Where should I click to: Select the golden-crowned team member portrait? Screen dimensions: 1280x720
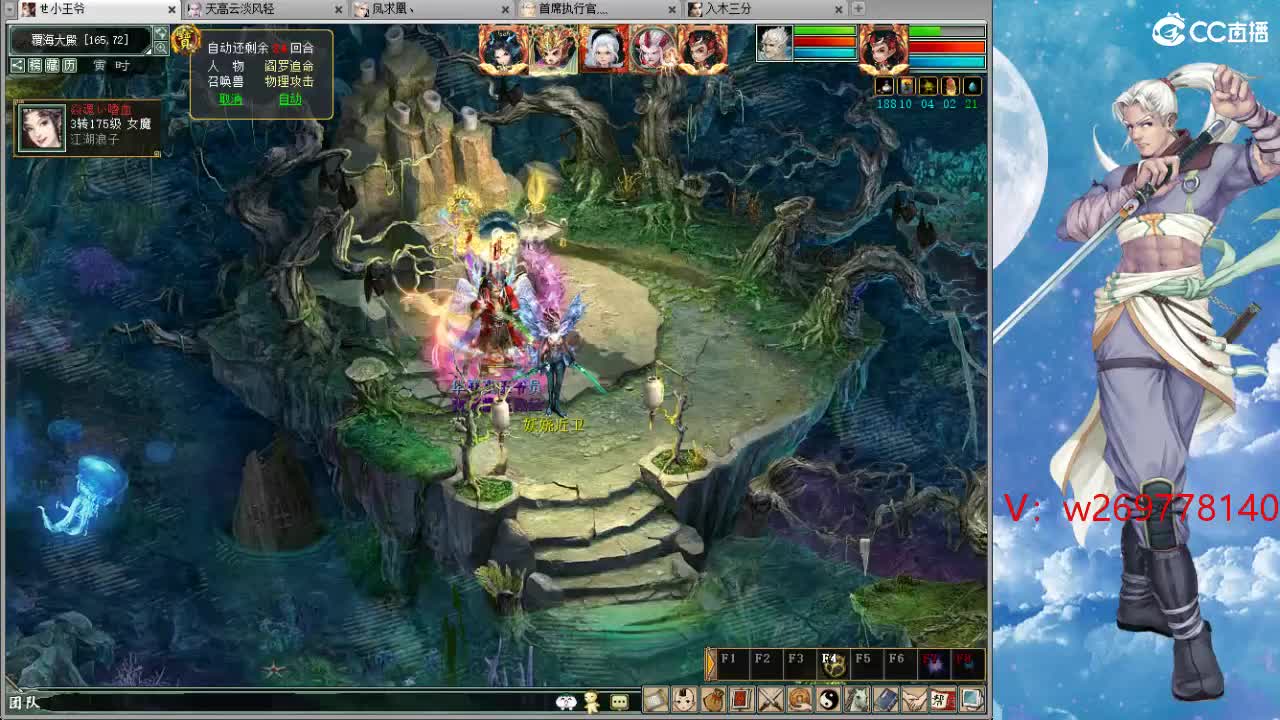553,49
